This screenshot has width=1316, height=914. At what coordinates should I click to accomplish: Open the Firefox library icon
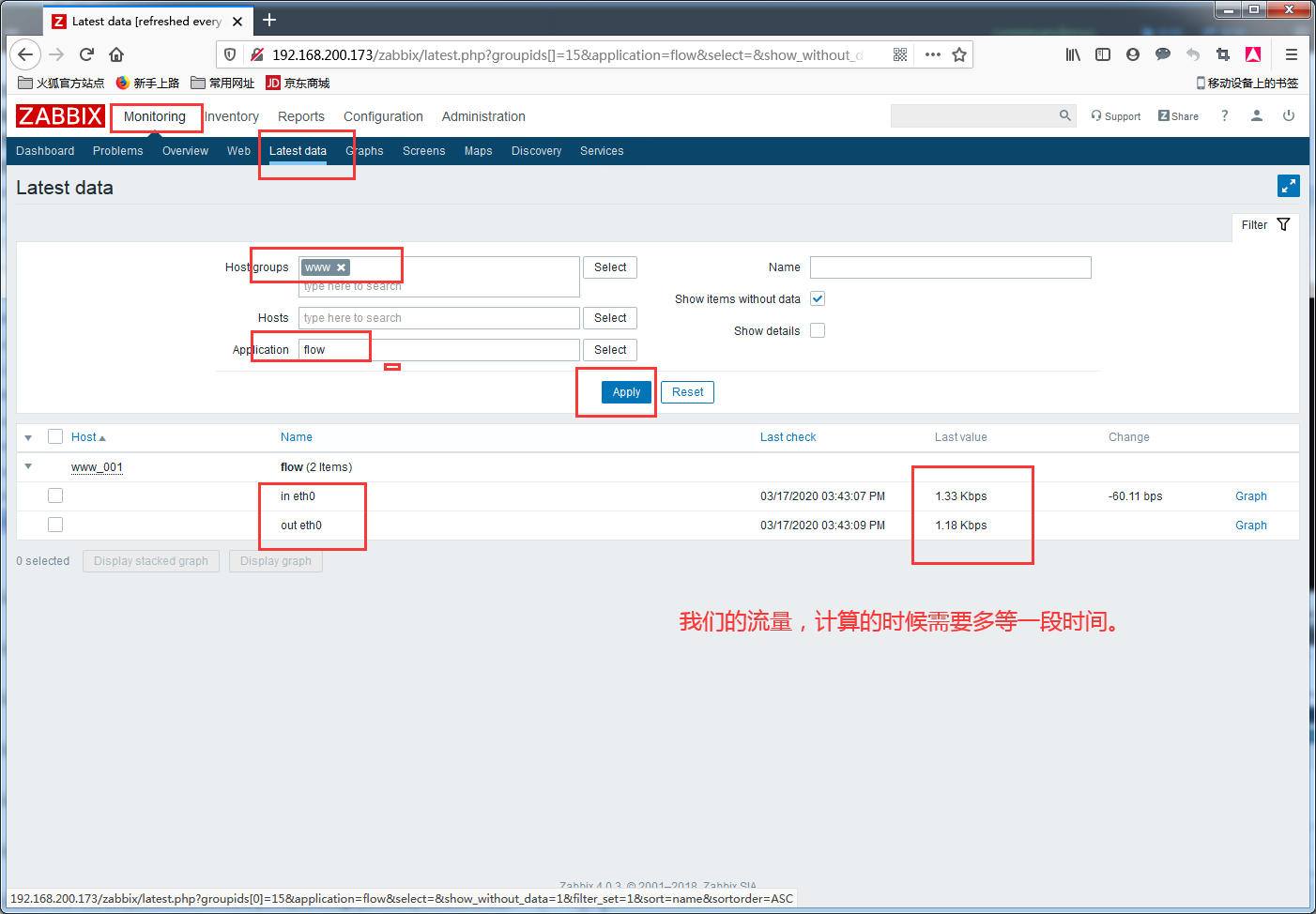point(1073,54)
